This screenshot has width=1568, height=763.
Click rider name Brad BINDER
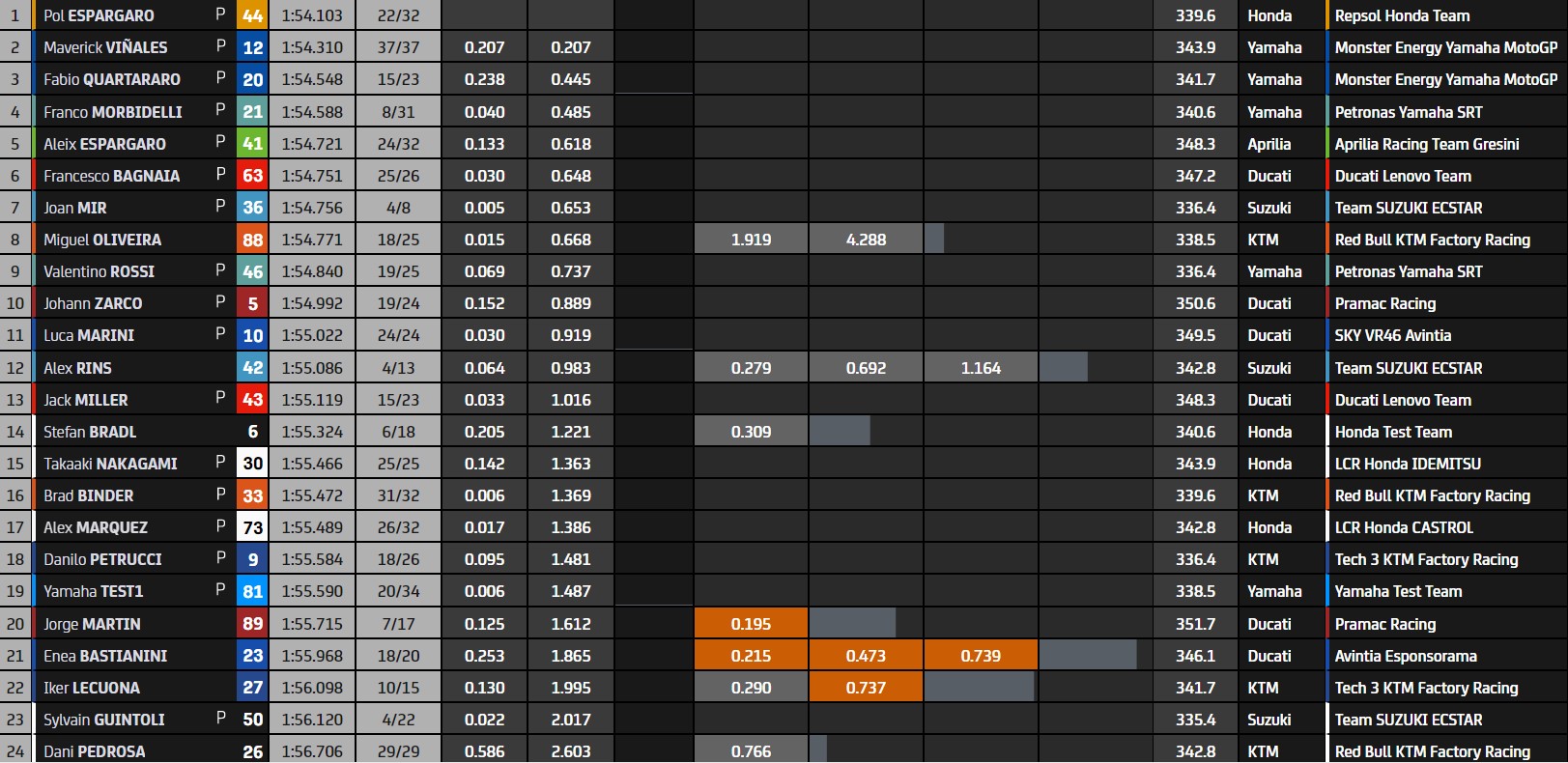click(89, 495)
